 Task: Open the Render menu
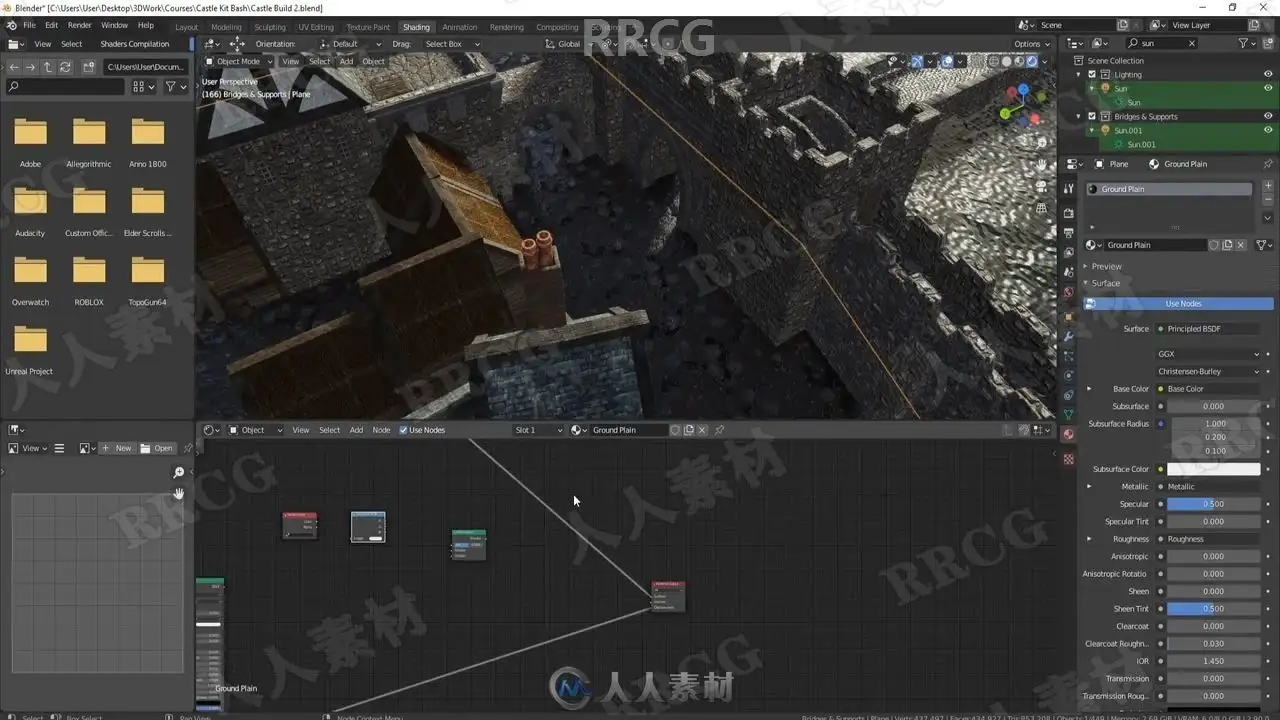click(x=79, y=25)
